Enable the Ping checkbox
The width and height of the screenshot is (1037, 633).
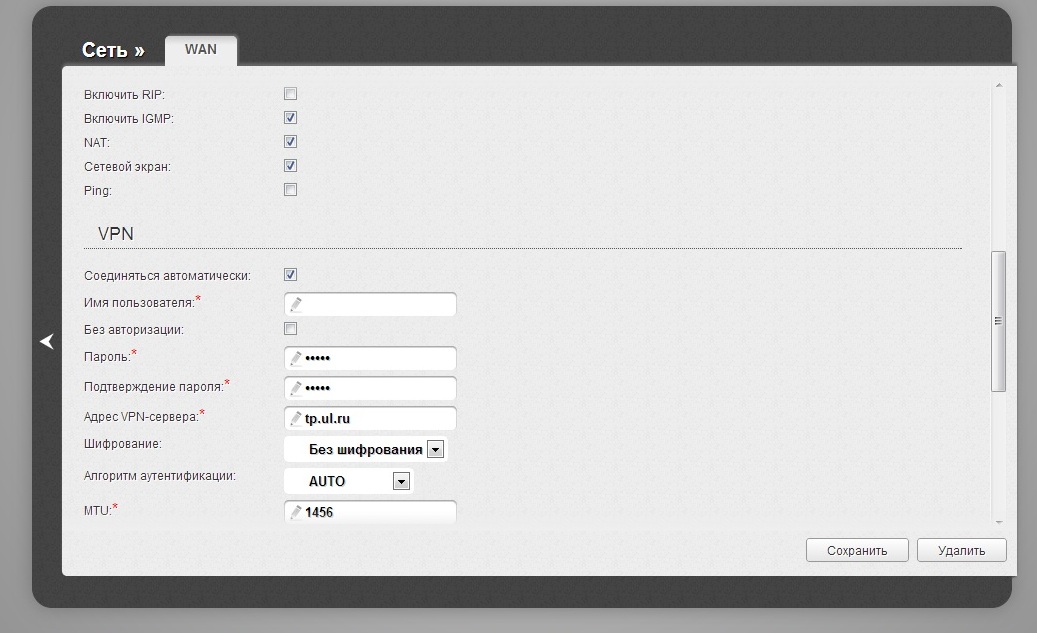[x=290, y=190]
